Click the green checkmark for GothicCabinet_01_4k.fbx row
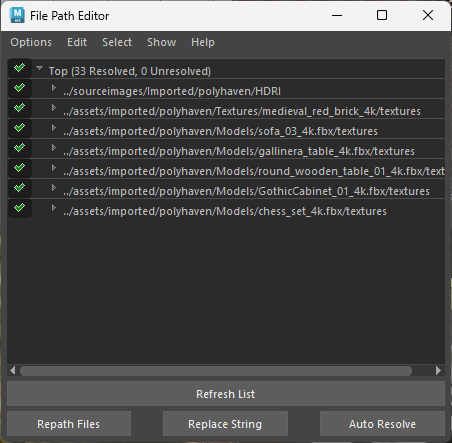452x443 pixels. [x=20, y=188]
